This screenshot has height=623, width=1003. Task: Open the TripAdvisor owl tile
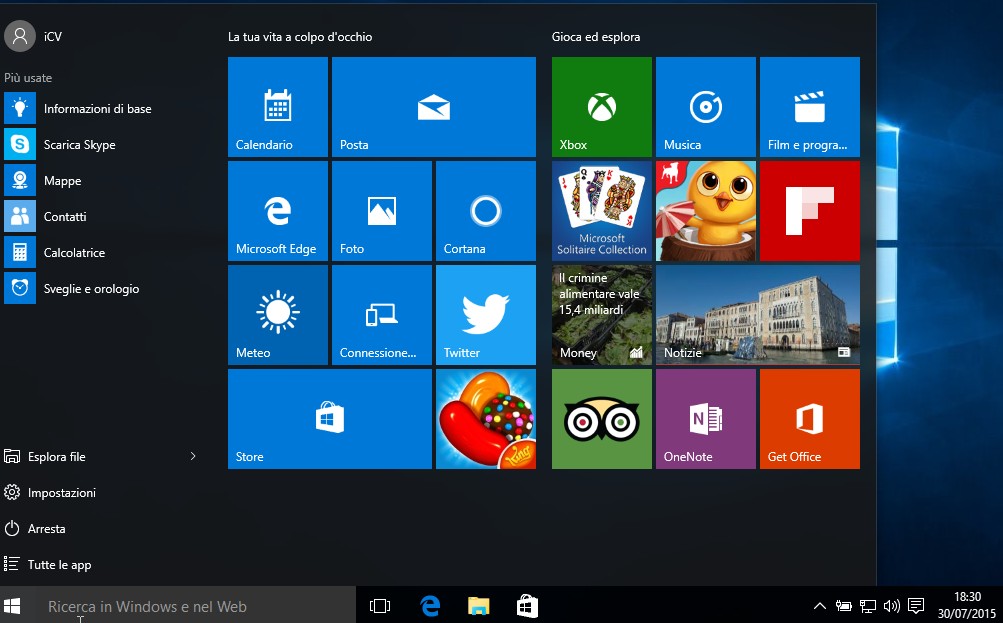[602, 419]
